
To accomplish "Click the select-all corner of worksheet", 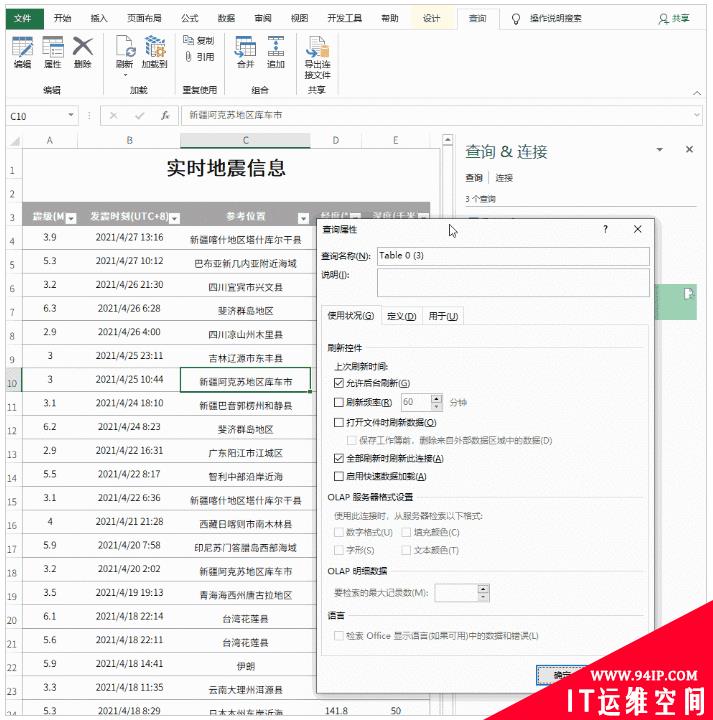I will tap(15, 141).
